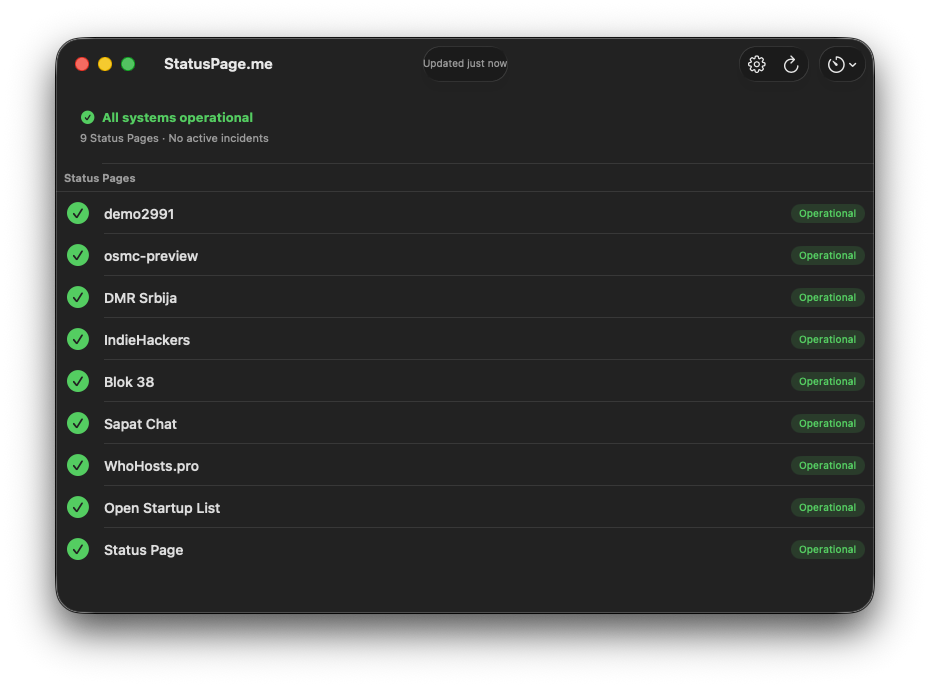Click the StatusPage.me window title
This screenshot has height=687, width=930.
tap(218, 64)
